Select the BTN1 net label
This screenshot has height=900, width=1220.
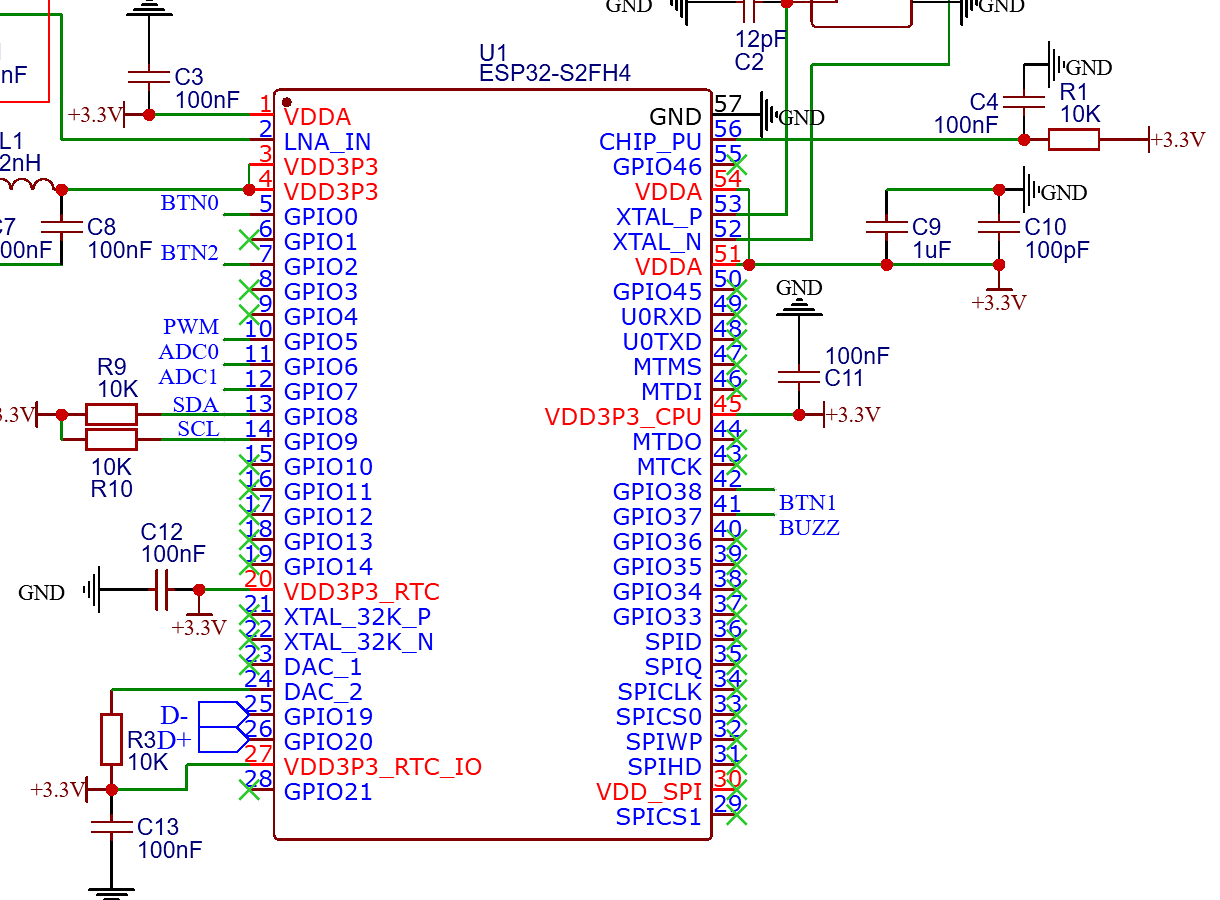808,503
